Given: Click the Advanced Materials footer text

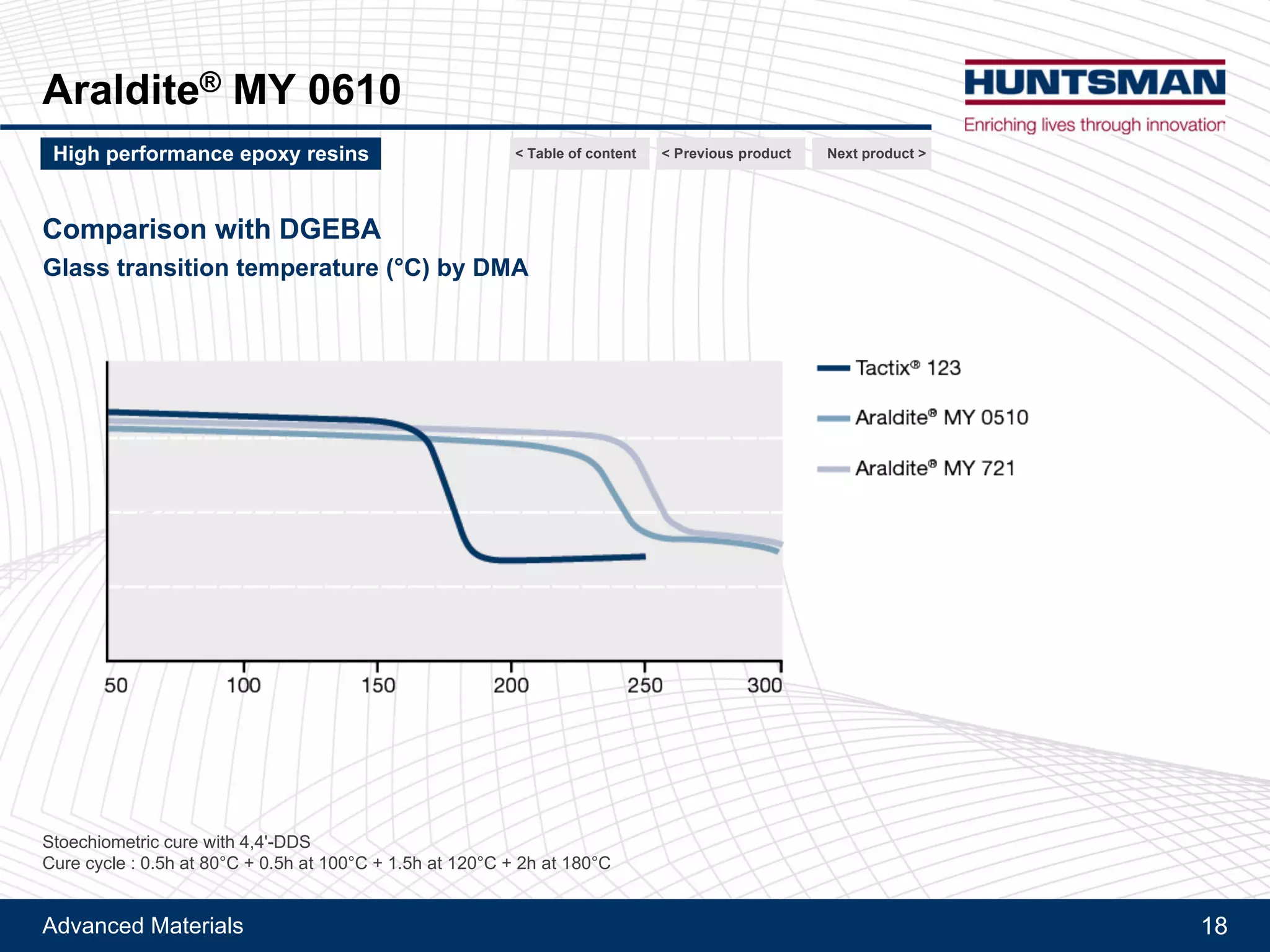Looking at the screenshot, I should tap(143, 926).
